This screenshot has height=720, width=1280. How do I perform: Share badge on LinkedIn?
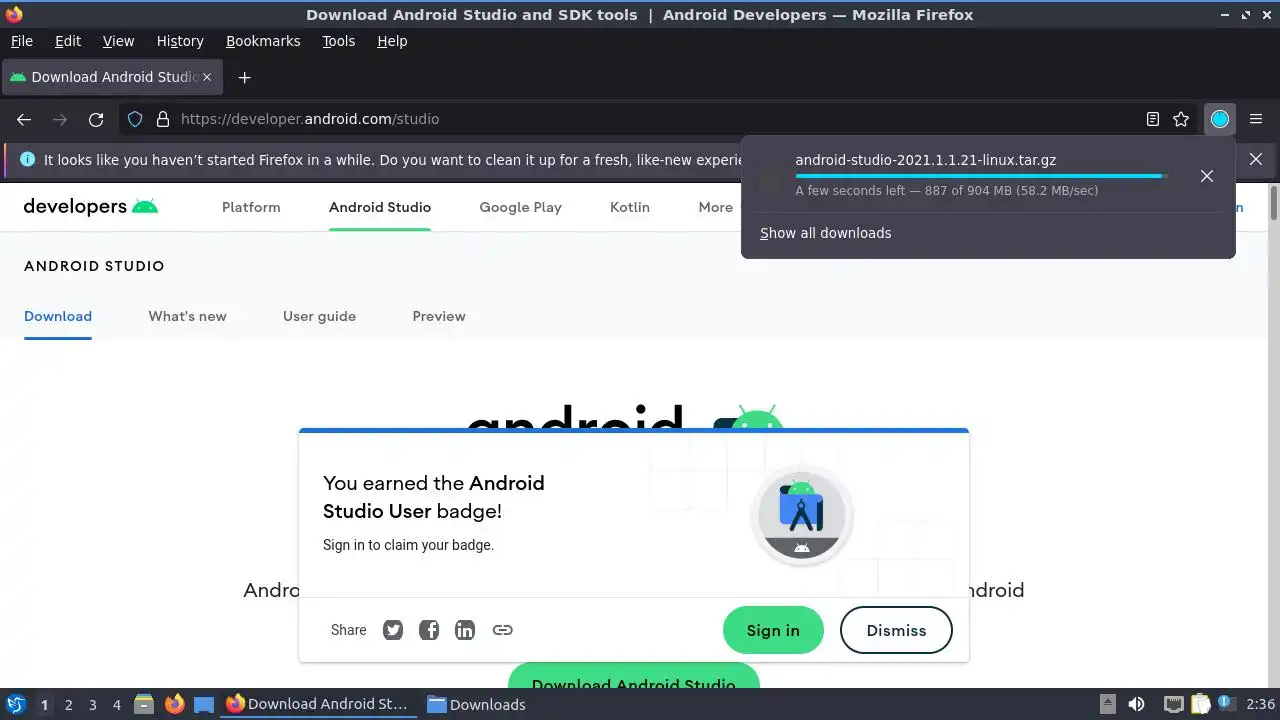click(x=465, y=630)
